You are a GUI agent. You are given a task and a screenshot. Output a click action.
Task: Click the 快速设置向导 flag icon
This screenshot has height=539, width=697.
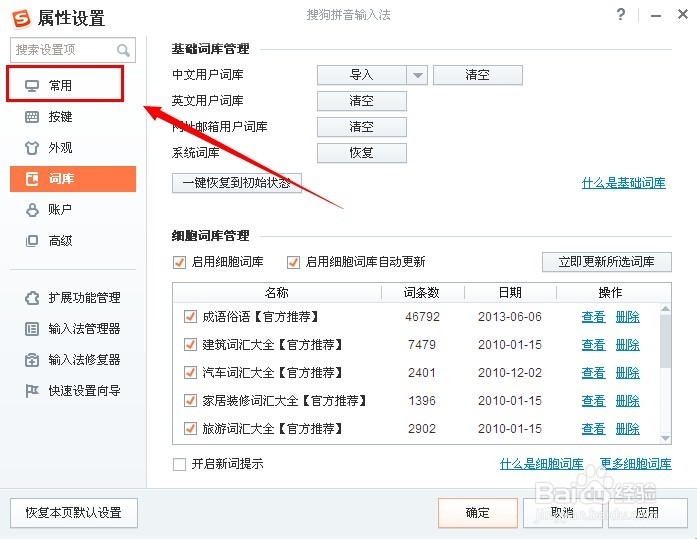click(32, 391)
